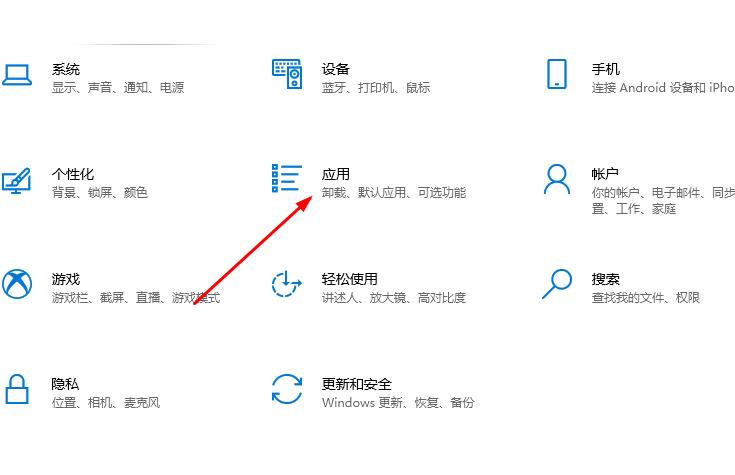Click the 手机 phone icon
This screenshot has width=735, height=475.
557,74
